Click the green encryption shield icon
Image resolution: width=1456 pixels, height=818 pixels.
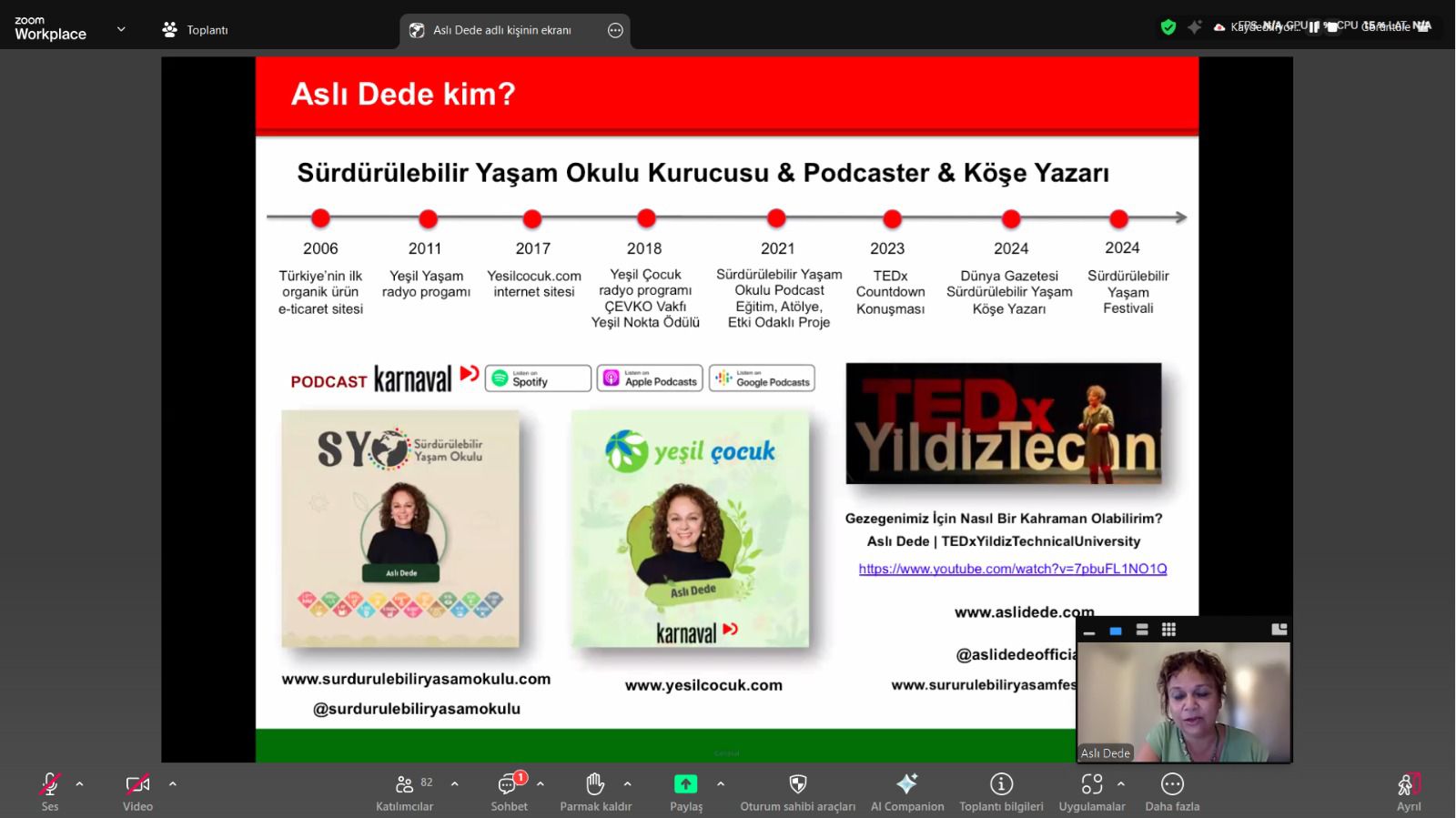(1168, 27)
